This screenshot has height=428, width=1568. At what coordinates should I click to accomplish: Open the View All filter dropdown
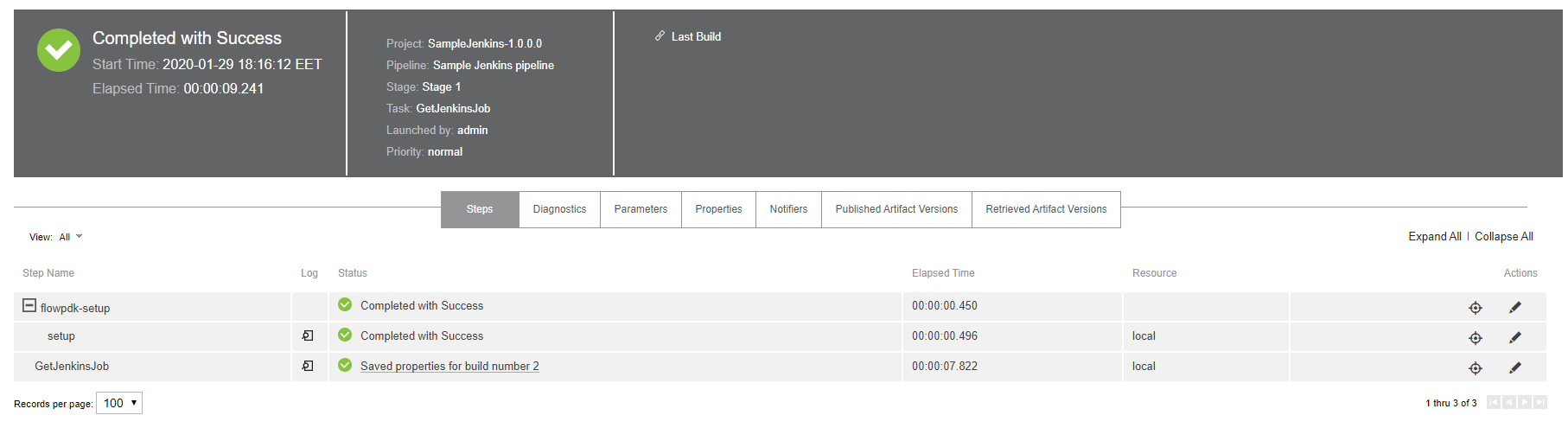(70, 237)
